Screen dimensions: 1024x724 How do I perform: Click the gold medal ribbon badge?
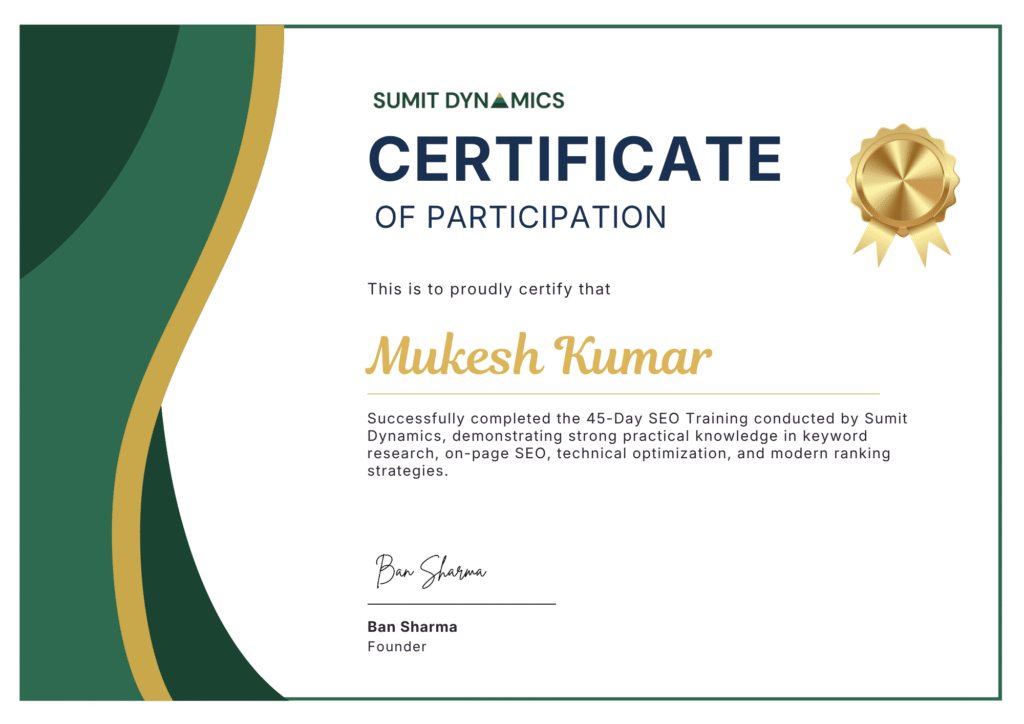[903, 195]
